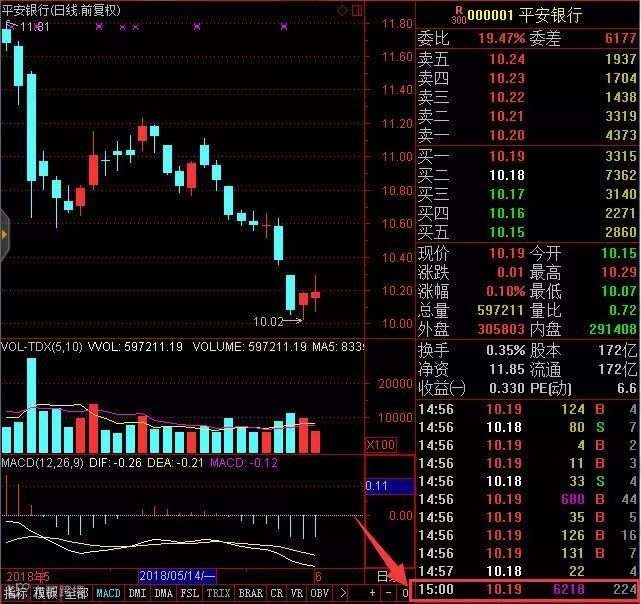
Task: Click the 委差 value 6177
Action: pyautogui.click(x=621, y=38)
